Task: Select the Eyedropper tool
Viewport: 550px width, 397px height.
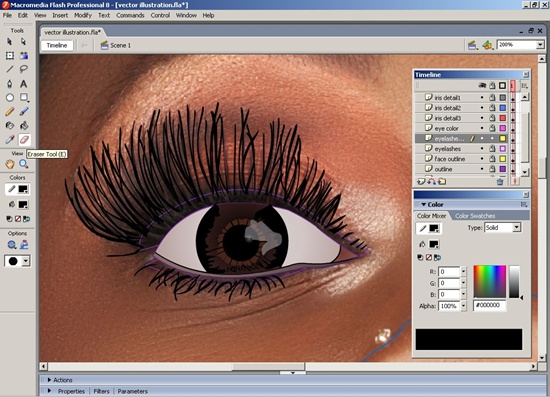Action: 10,140
